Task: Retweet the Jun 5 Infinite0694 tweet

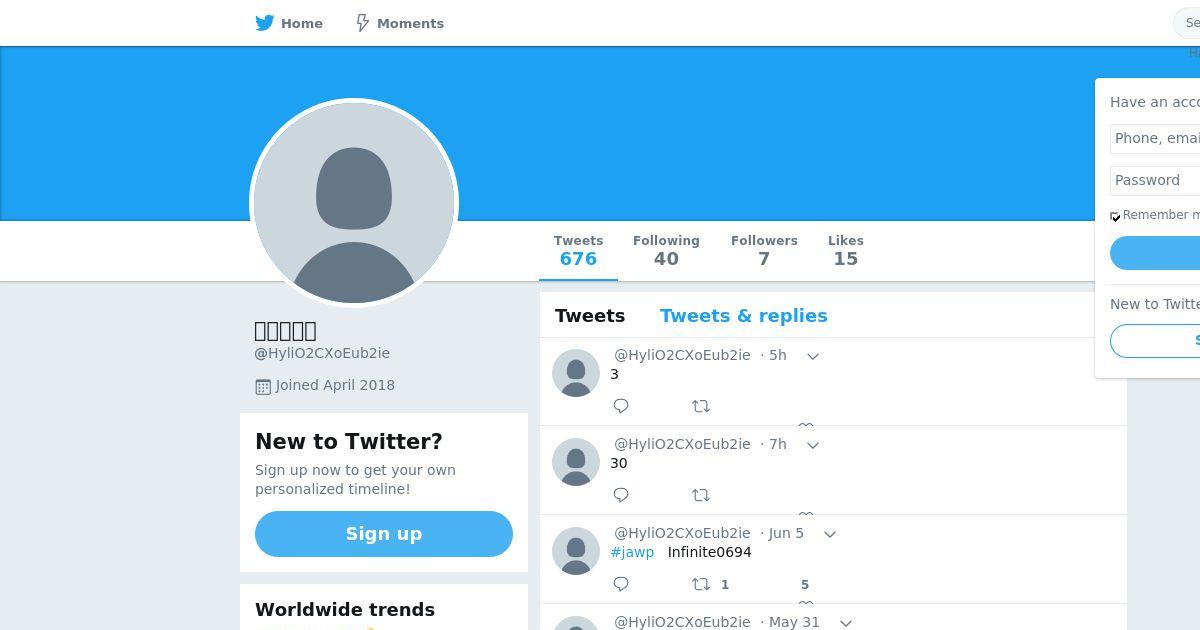Action: coord(701,584)
